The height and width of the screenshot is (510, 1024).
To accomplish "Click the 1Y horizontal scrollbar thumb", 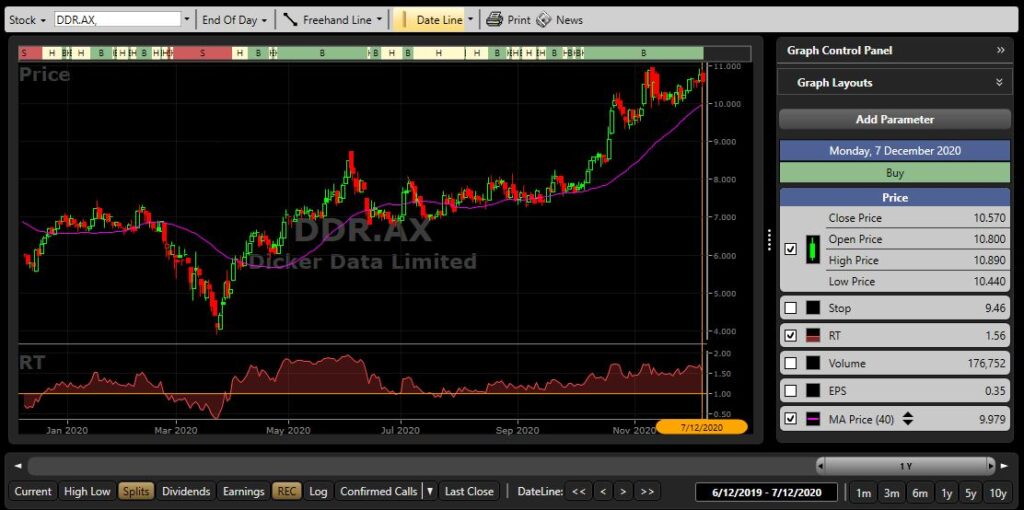I will (x=905, y=466).
